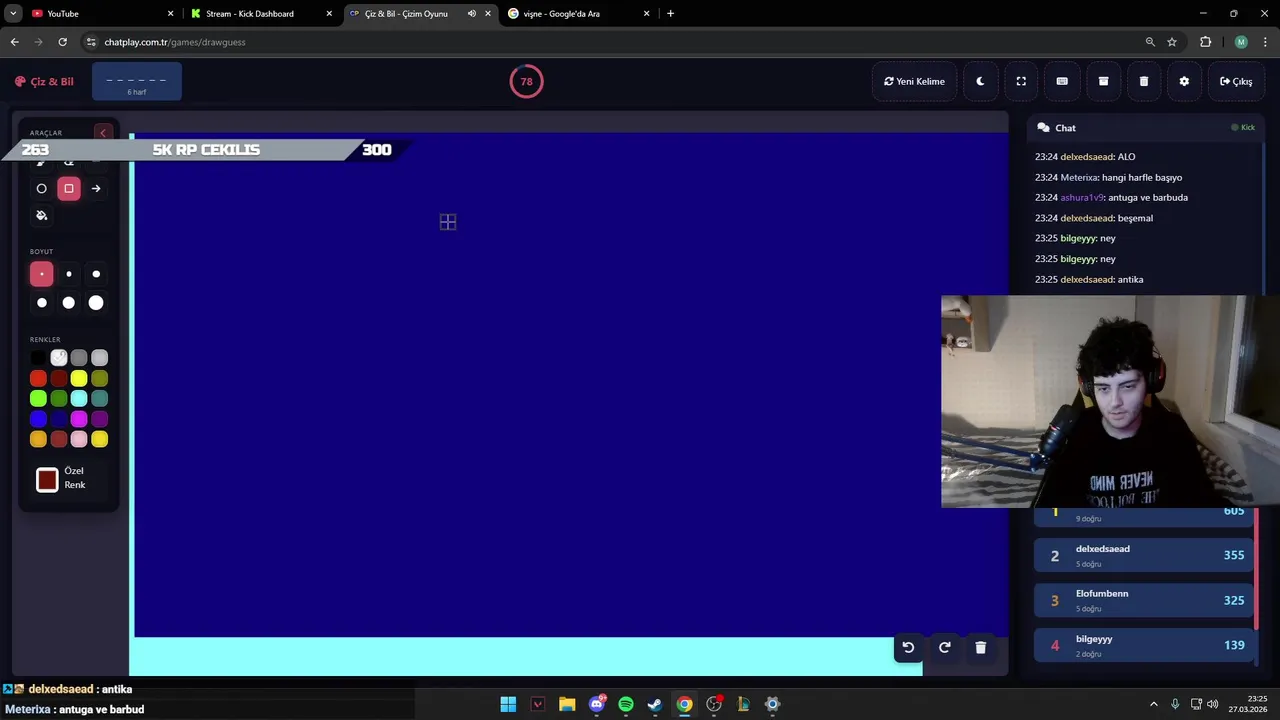Open the Windows Start menu
The width and height of the screenshot is (1280, 720).
[x=508, y=704]
